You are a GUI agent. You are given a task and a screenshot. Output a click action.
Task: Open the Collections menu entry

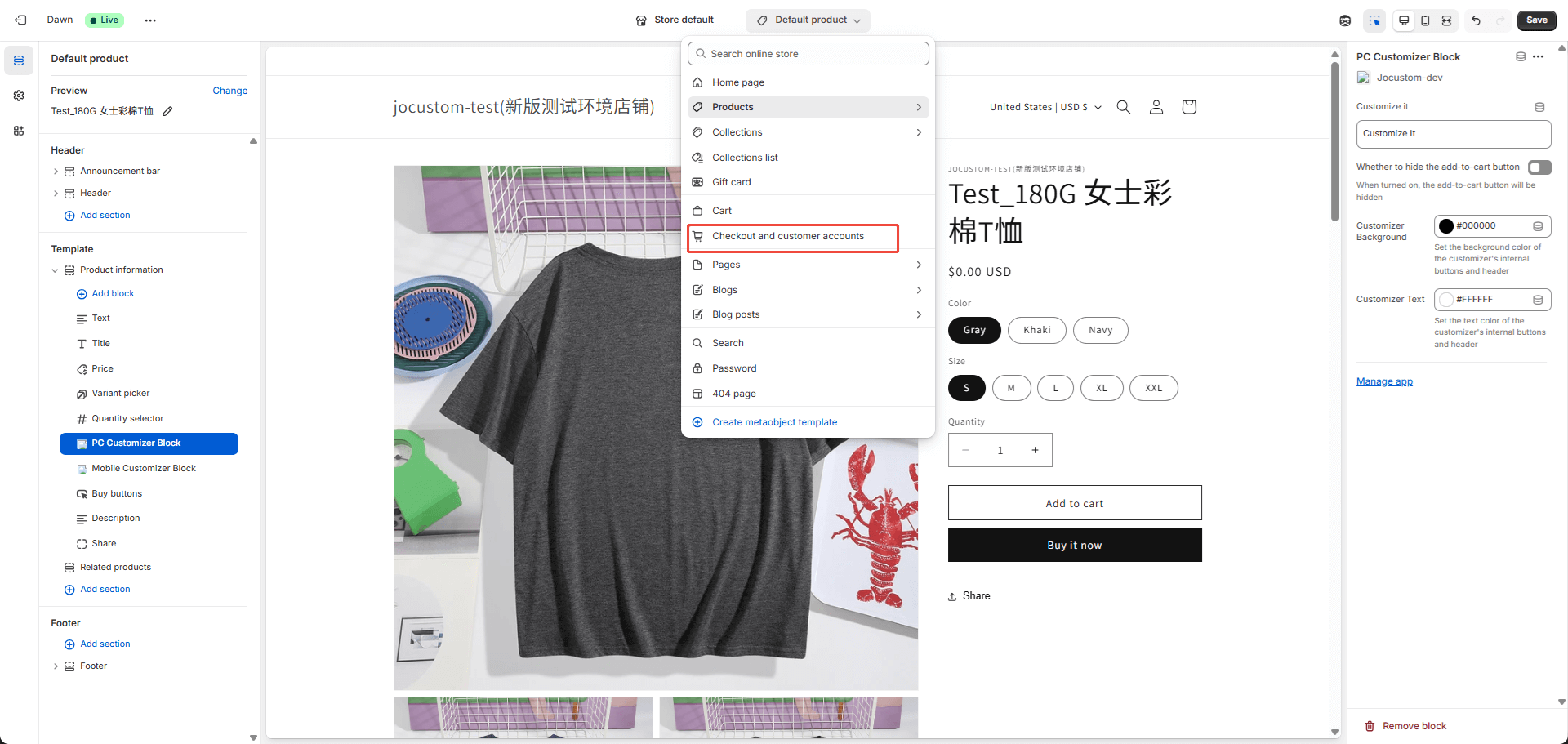click(x=737, y=132)
